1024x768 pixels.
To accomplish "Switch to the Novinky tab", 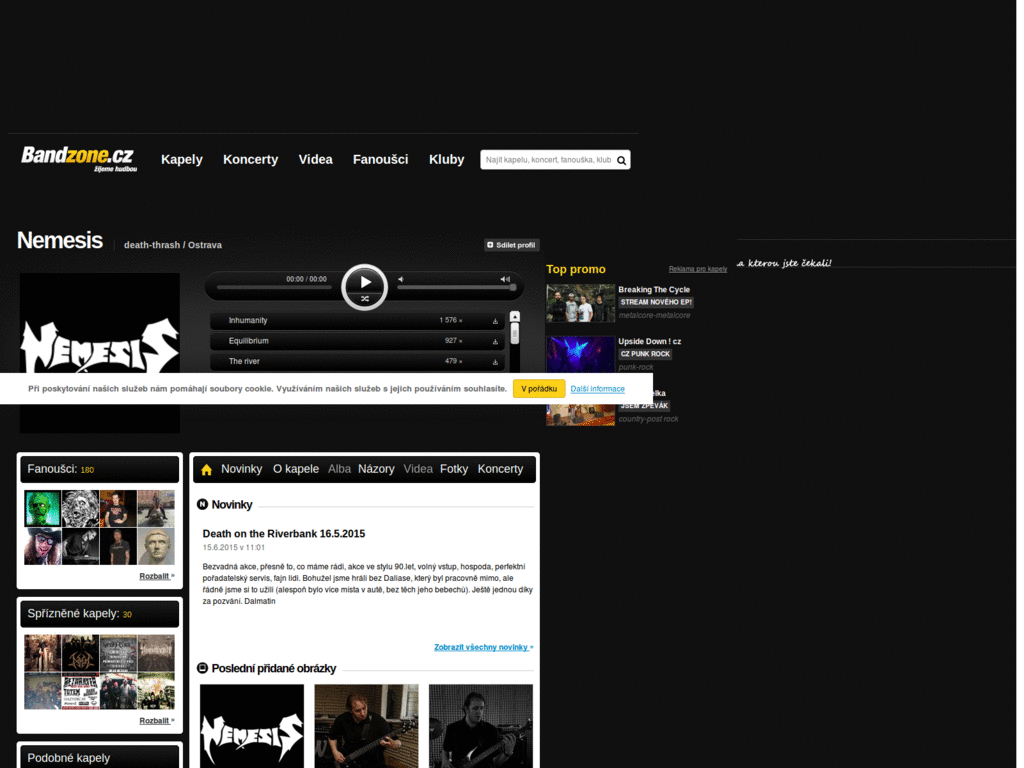I will click(242, 469).
